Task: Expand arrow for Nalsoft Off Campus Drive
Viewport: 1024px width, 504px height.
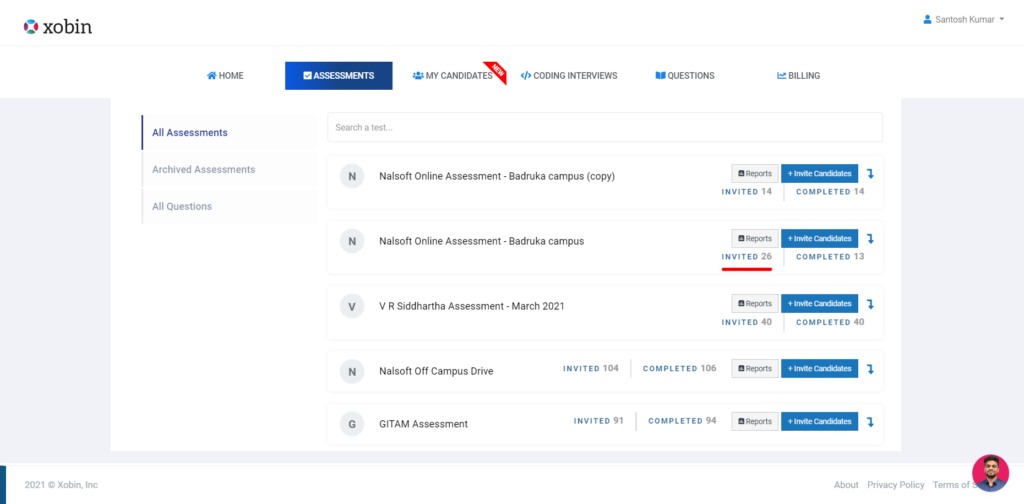Action: pos(870,369)
